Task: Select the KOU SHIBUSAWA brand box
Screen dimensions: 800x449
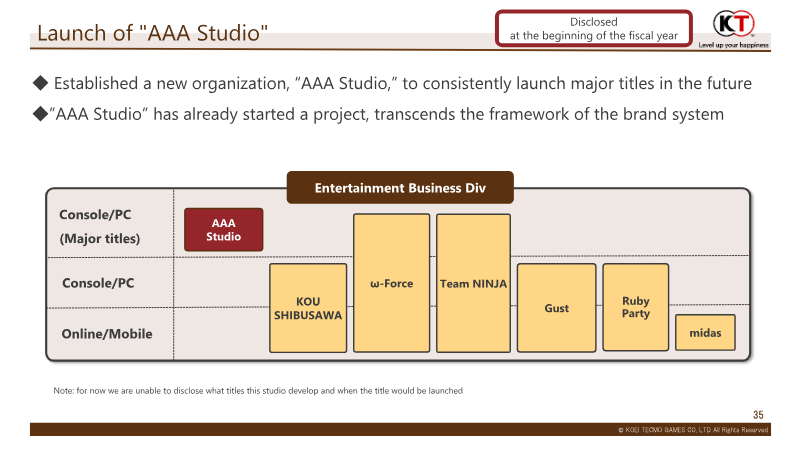Action: [x=307, y=308]
